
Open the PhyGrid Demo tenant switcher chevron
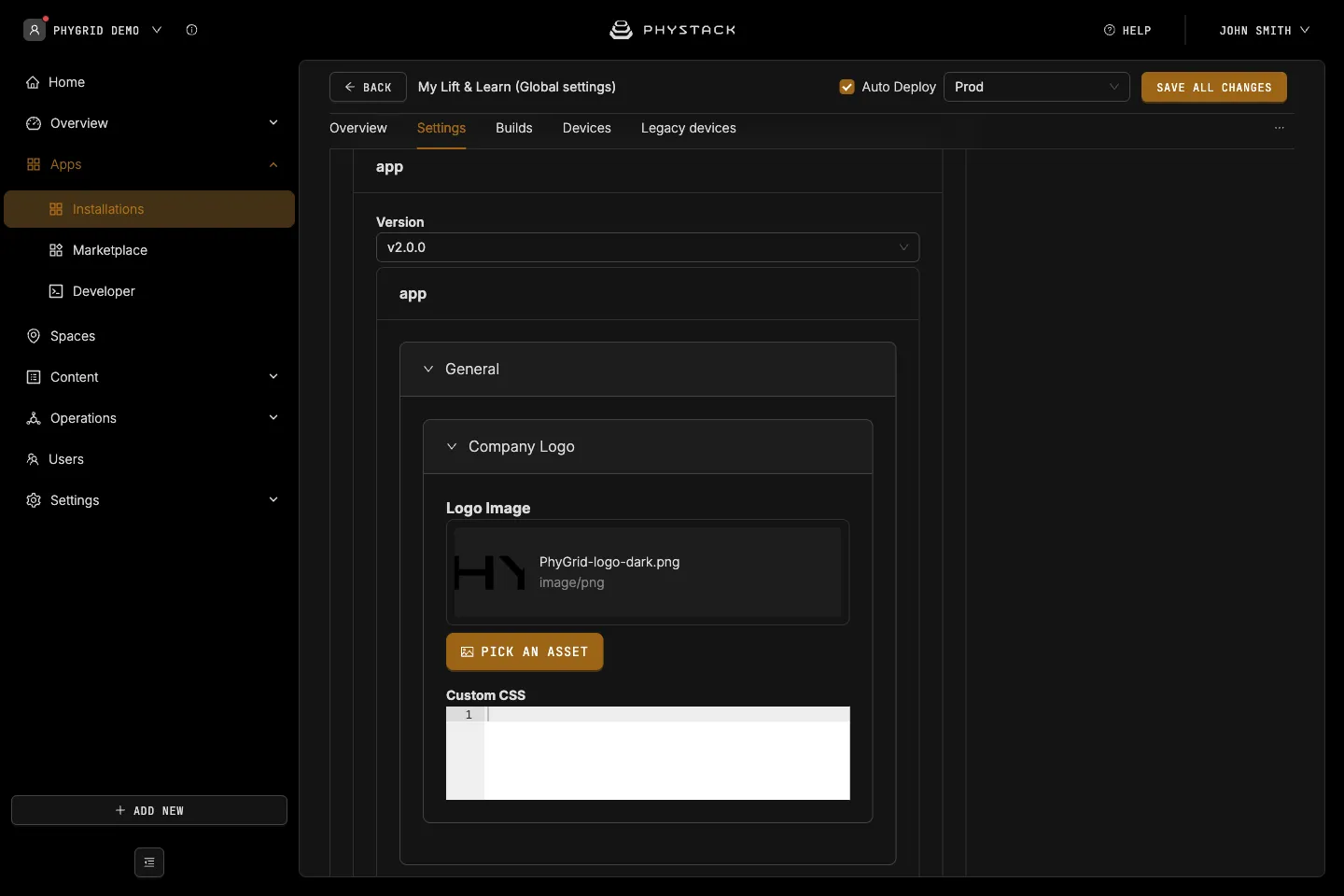point(157,30)
